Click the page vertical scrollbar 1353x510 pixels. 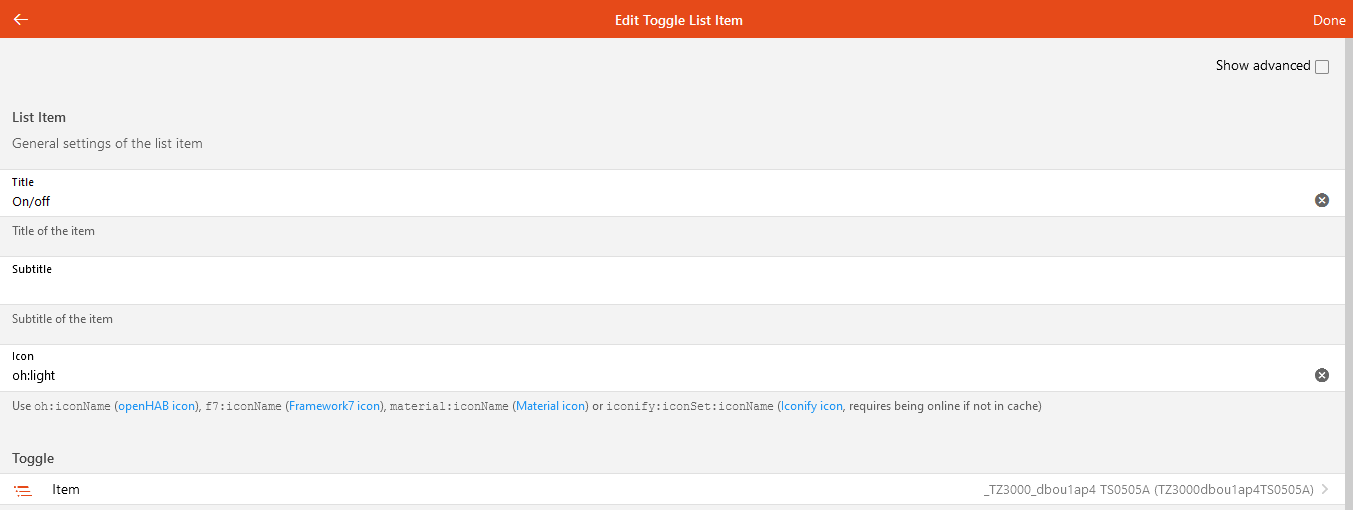[1348, 270]
